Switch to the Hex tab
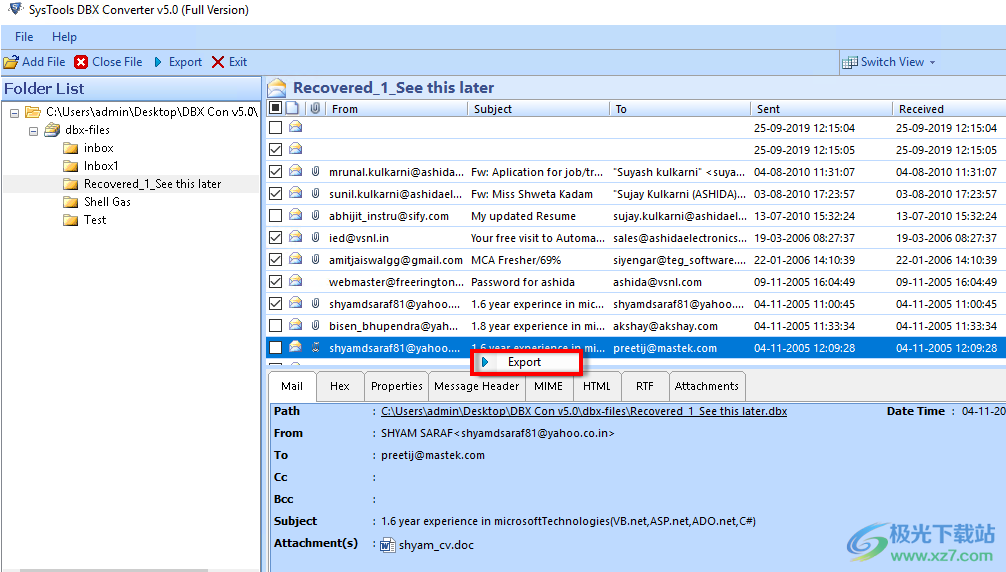The height and width of the screenshot is (572, 1006). pos(340,387)
